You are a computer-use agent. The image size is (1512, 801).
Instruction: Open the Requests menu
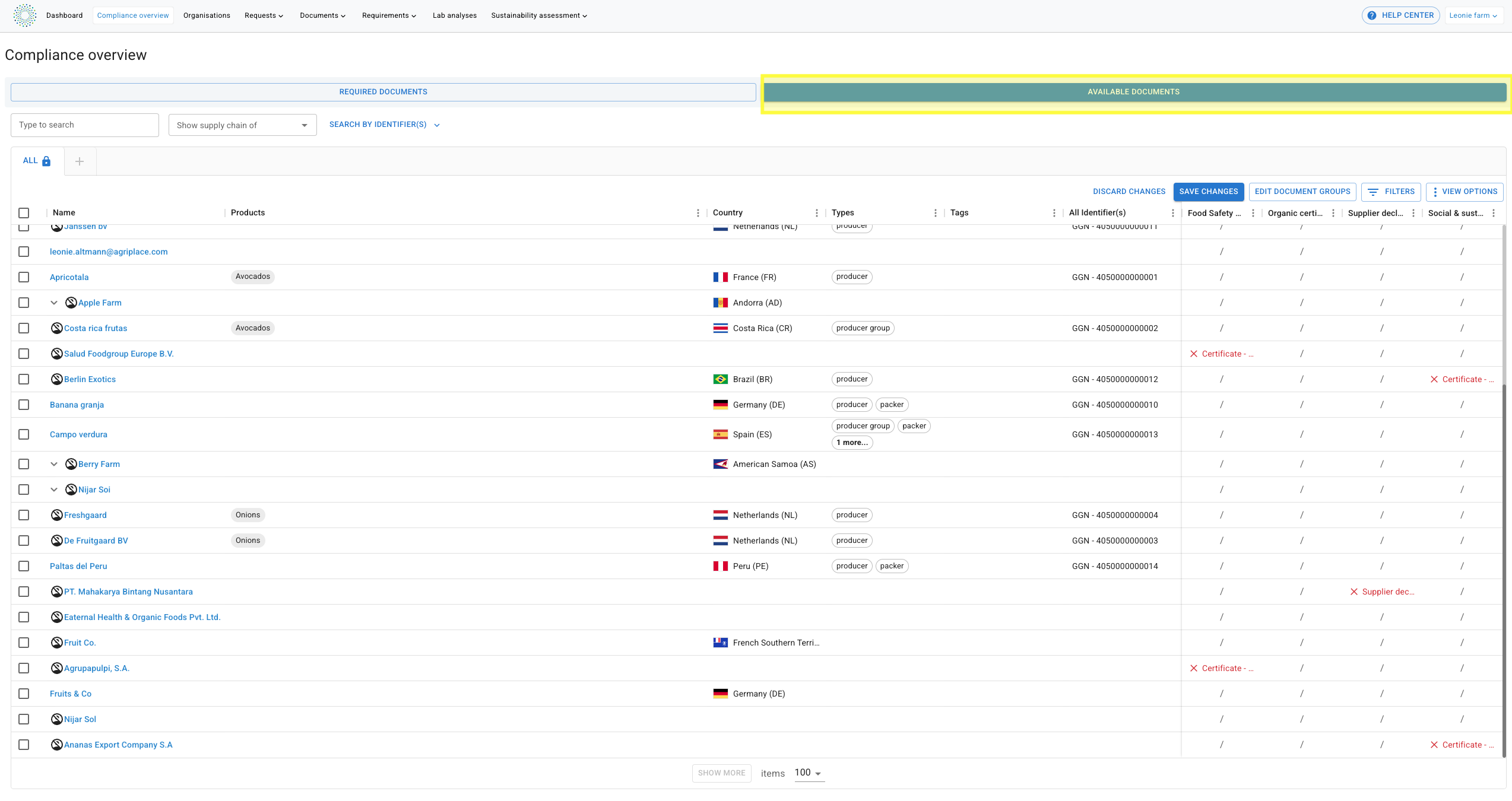pos(264,15)
